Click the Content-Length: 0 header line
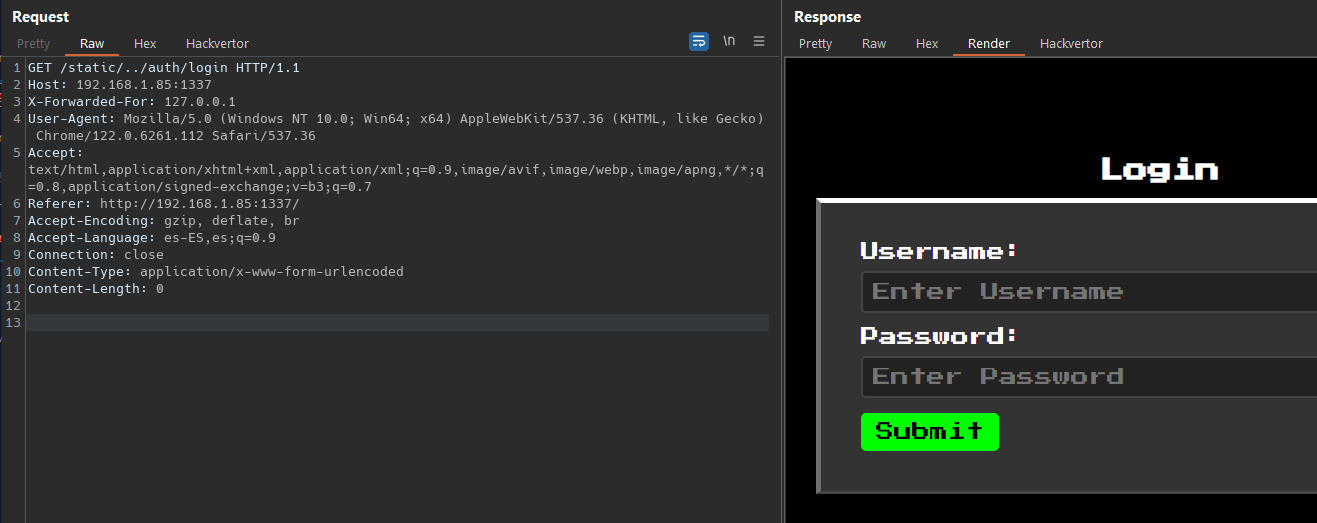Screen dimensions: 1317x523 (x=95, y=289)
